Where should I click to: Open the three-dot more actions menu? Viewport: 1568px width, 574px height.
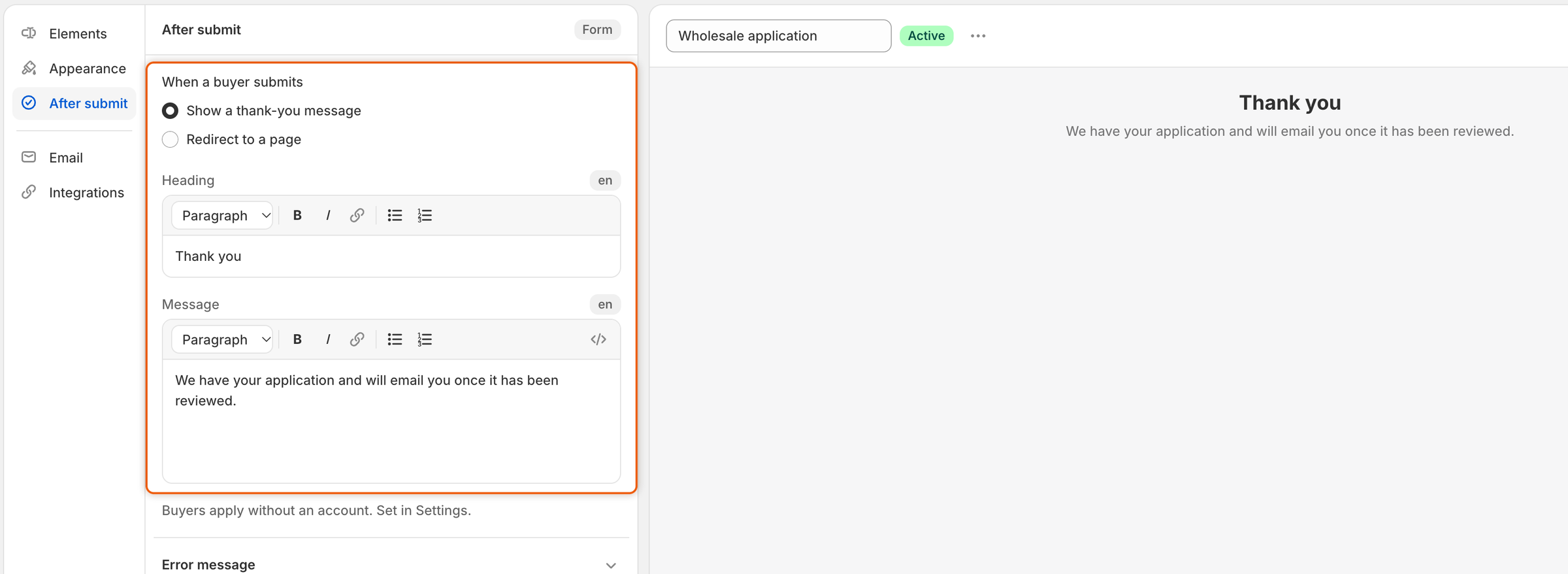978,36
